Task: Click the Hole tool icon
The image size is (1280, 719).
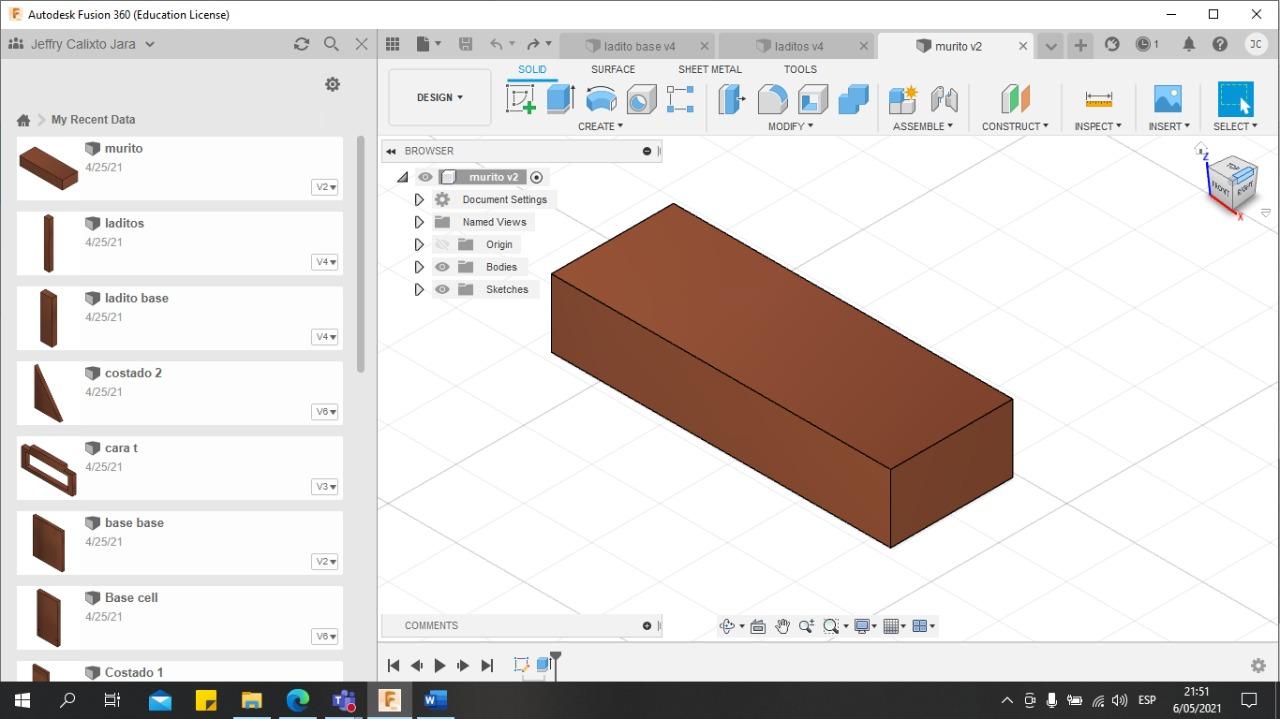Action: (641, 99)
